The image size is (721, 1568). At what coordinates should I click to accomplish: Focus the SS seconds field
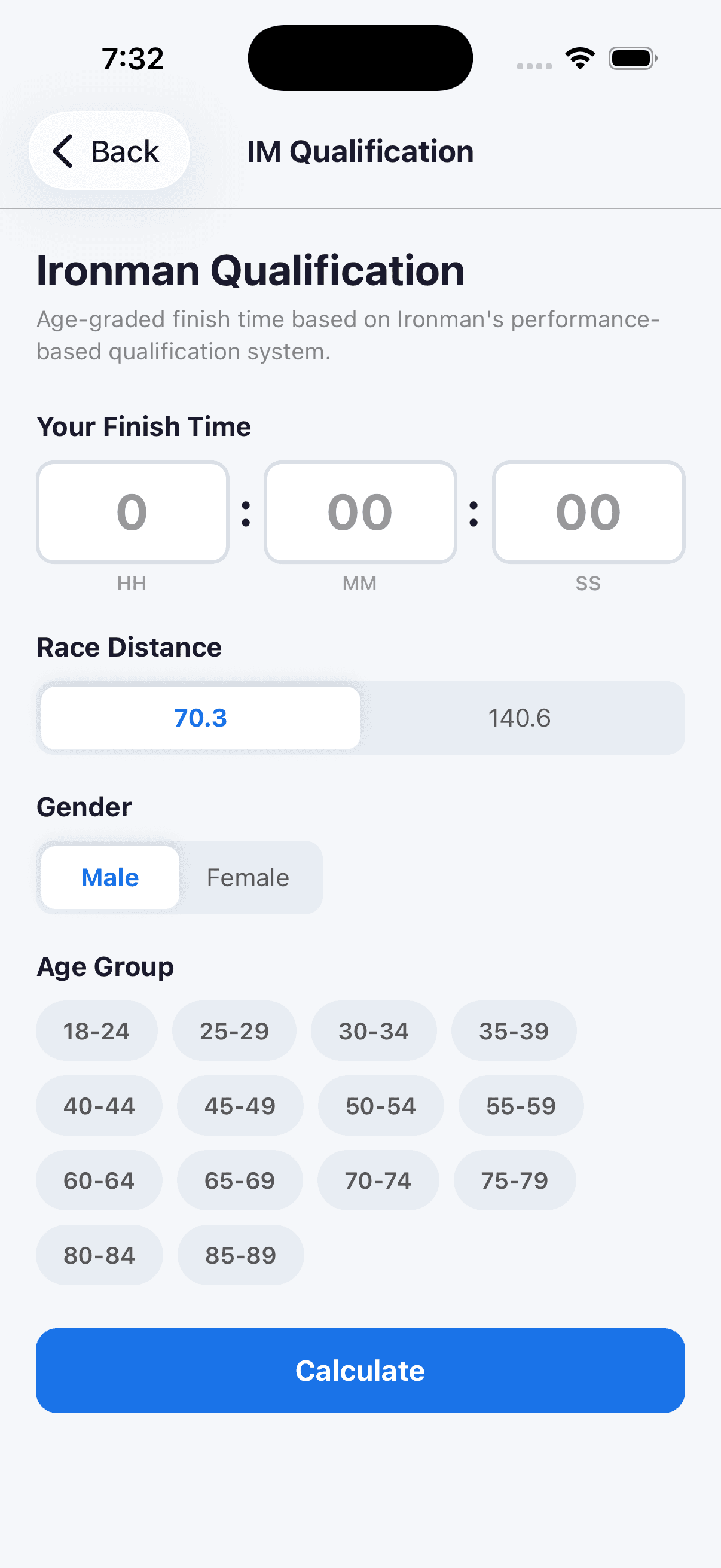tap(588, 512)
